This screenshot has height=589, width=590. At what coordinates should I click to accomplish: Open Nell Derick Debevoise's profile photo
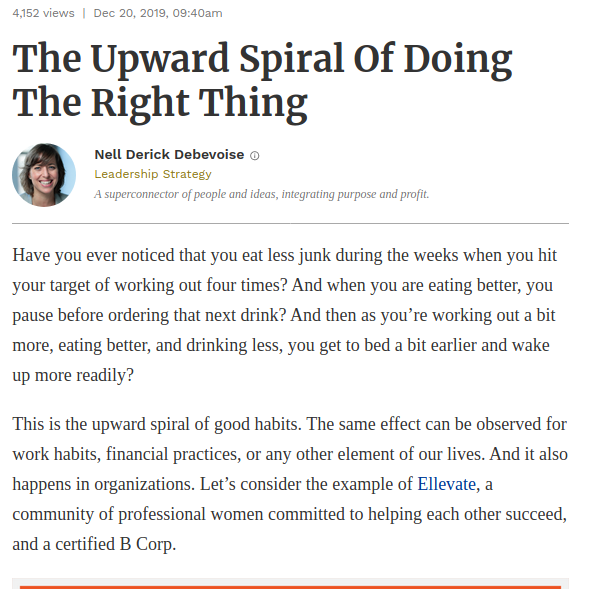[x=44, y=175]
